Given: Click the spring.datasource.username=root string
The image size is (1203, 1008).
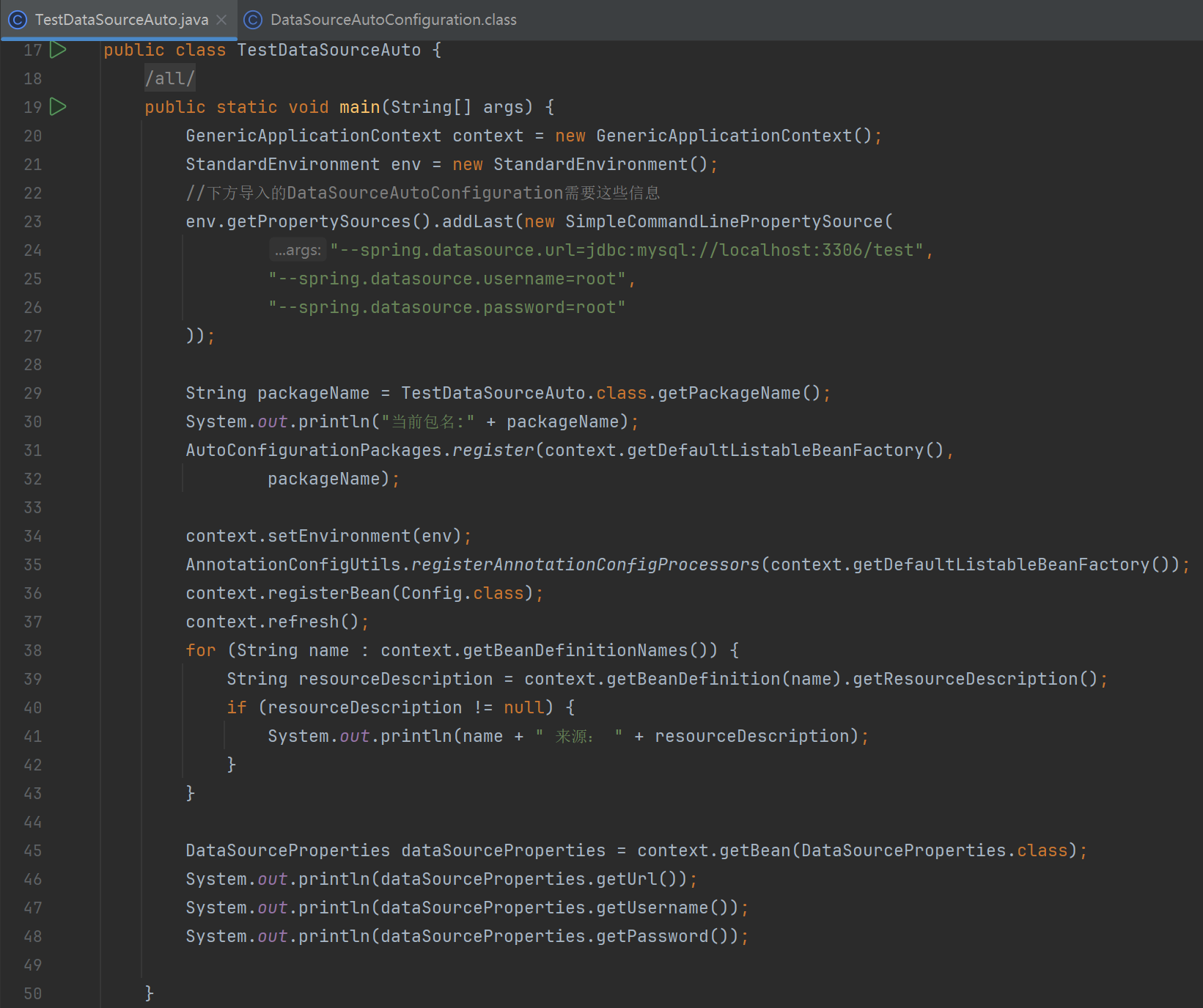Looking at the screenshot, I should pos(447,279).
